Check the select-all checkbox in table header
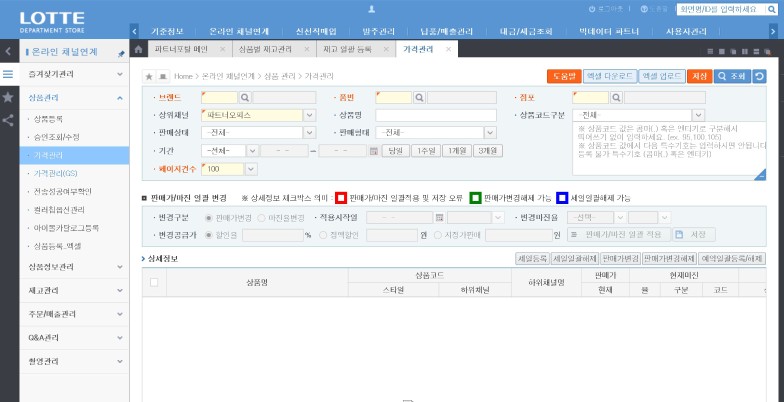Viewport: 784px width, 402px height. (x=153, y=283)
